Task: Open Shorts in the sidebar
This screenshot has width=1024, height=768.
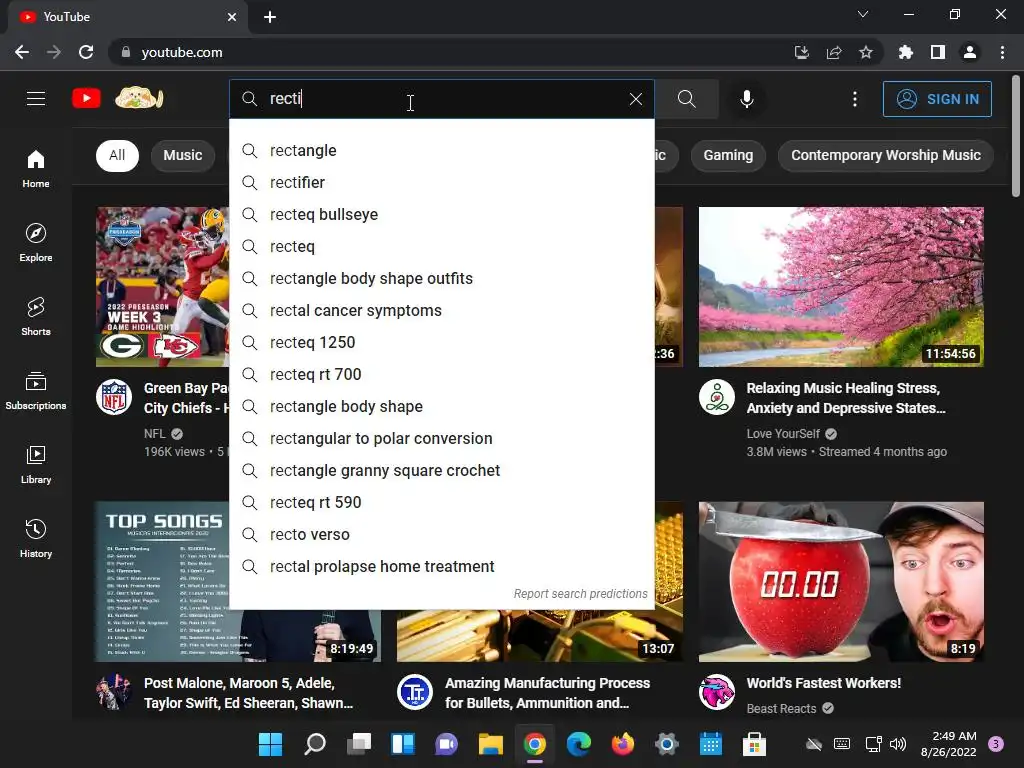Action: pos(36,316)
